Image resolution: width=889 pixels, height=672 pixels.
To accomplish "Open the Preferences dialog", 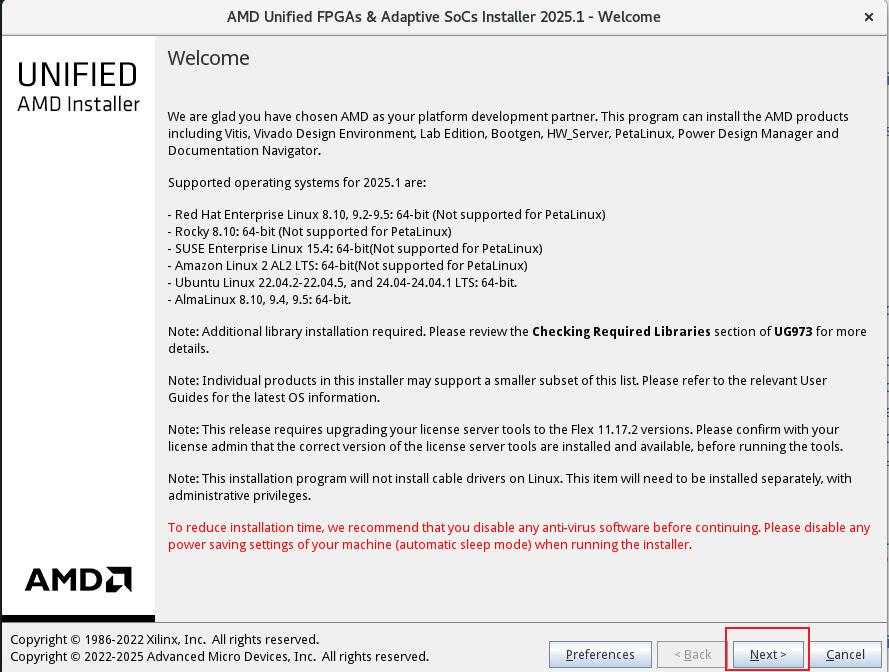I will [600, 654].
